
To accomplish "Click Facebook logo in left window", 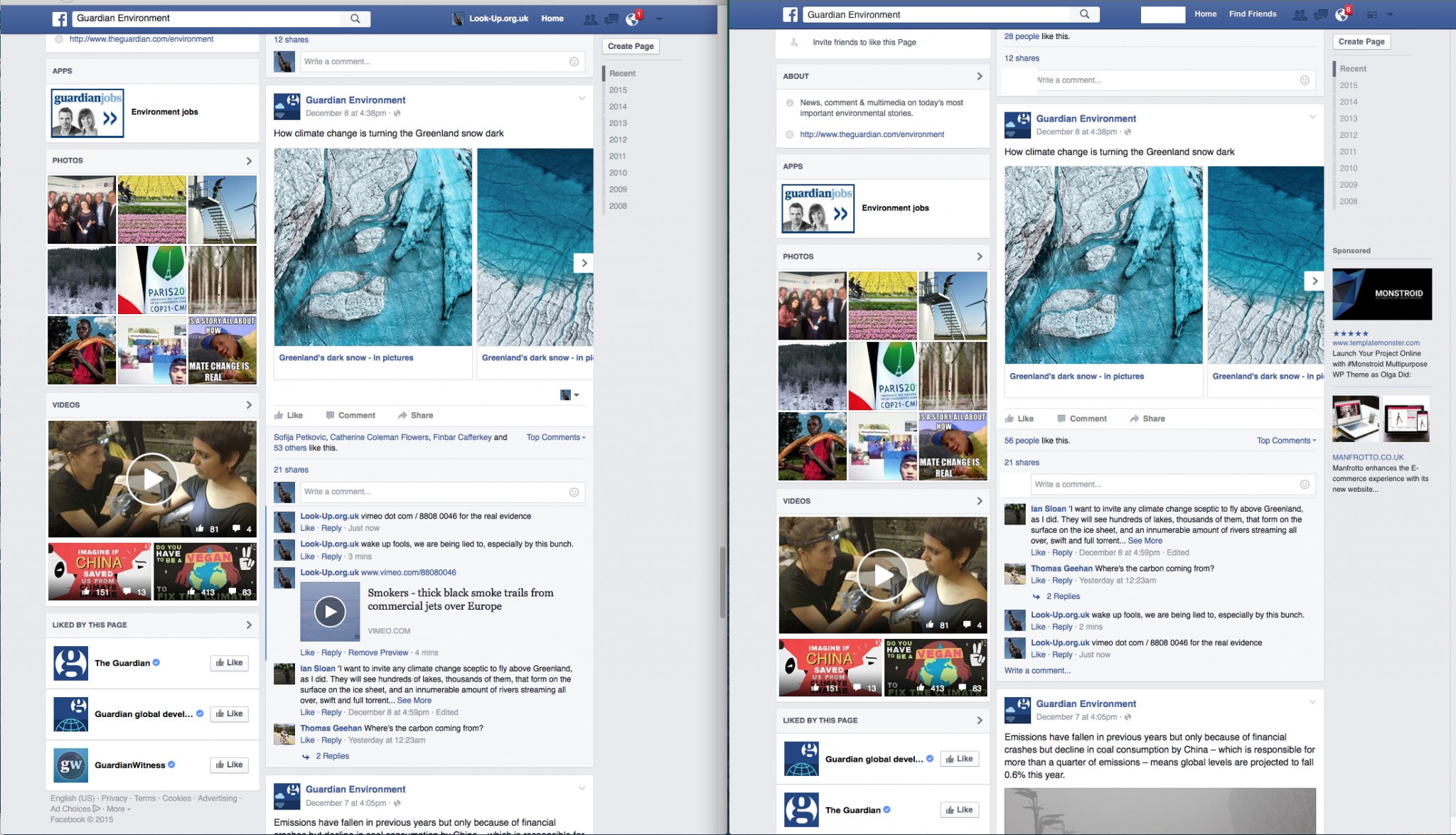I will pyautogui.click(x=60, y=18).
